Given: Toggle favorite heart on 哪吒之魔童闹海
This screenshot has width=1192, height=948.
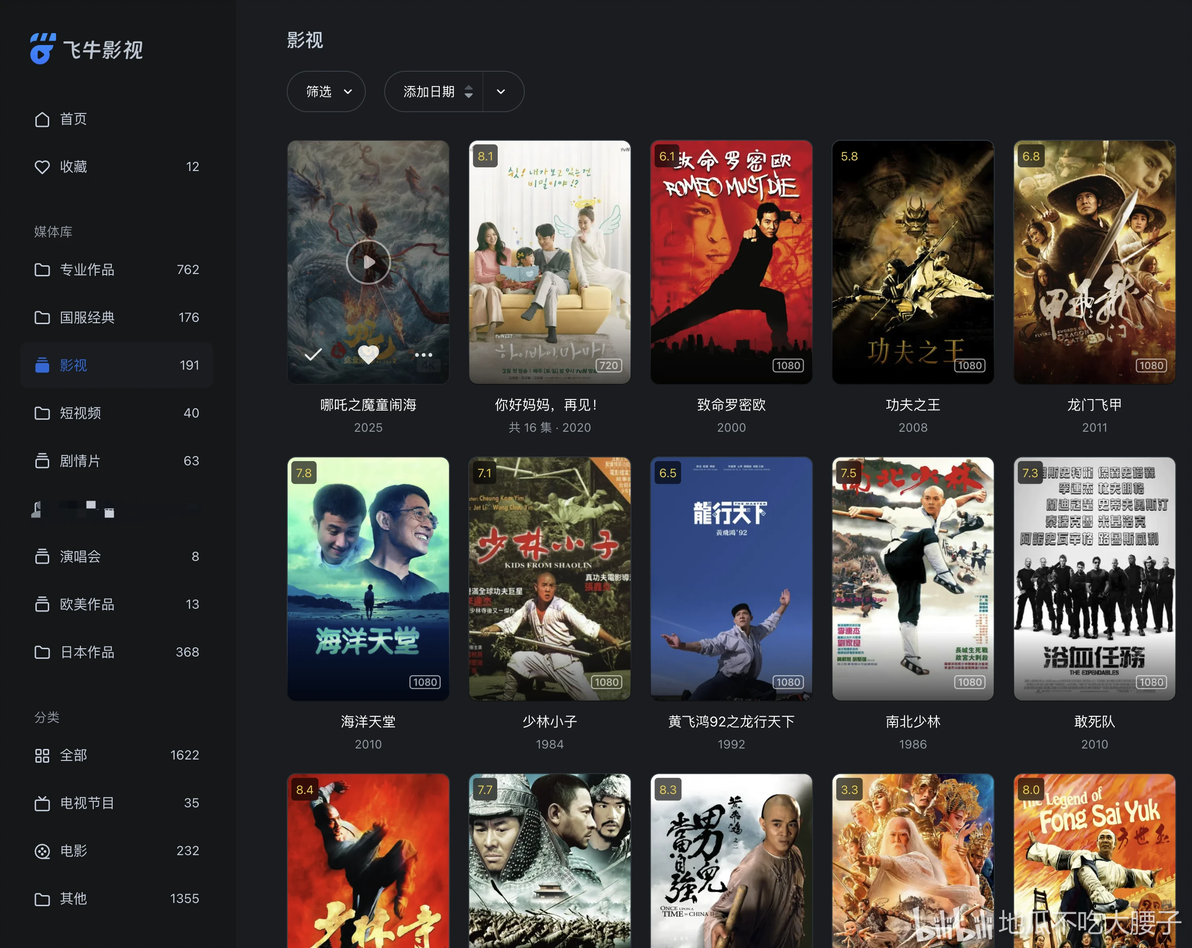Looking at the screenshot, I should 368,354.
